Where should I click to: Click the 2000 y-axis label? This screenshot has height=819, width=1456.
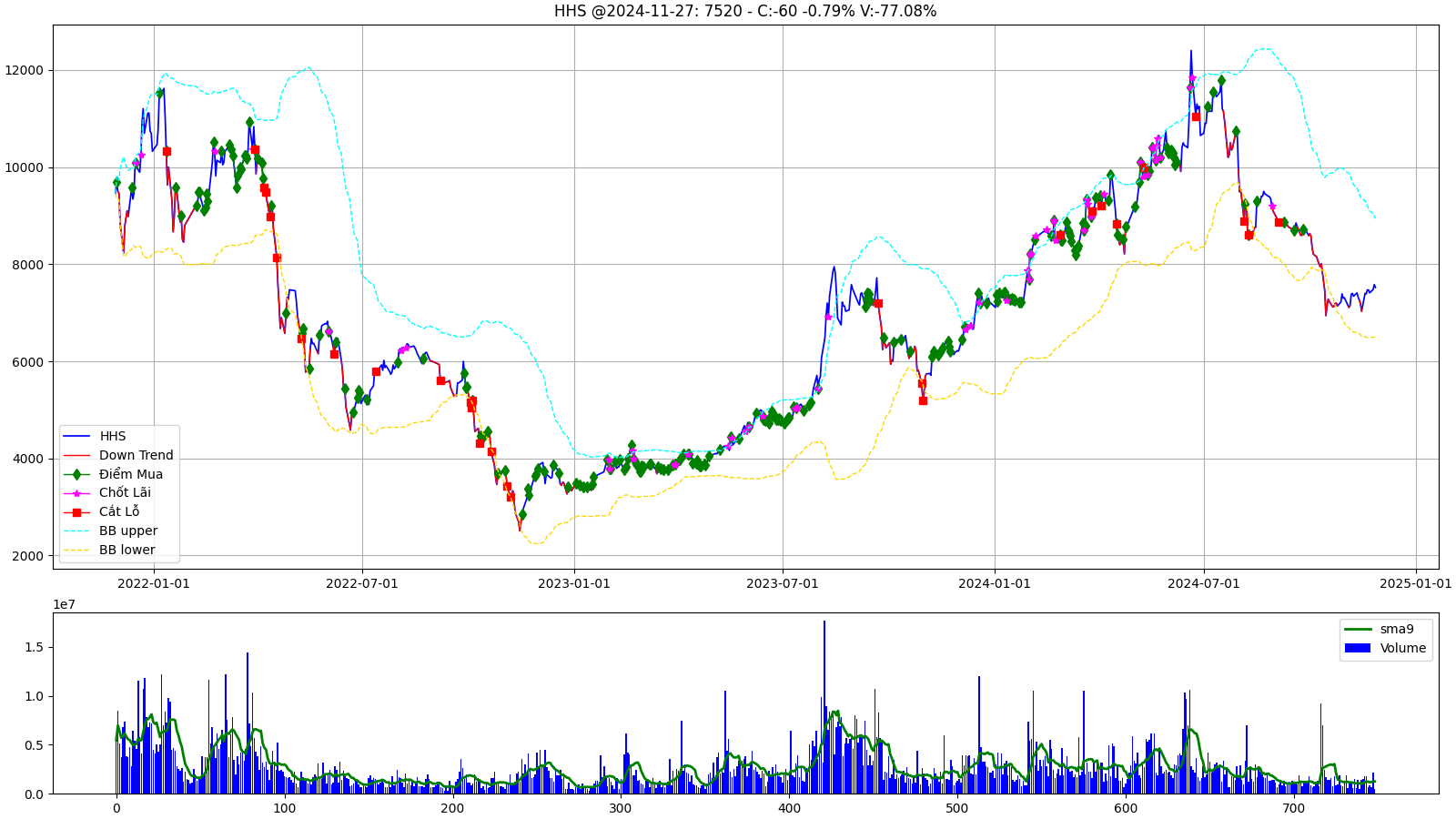coord(29,556)
